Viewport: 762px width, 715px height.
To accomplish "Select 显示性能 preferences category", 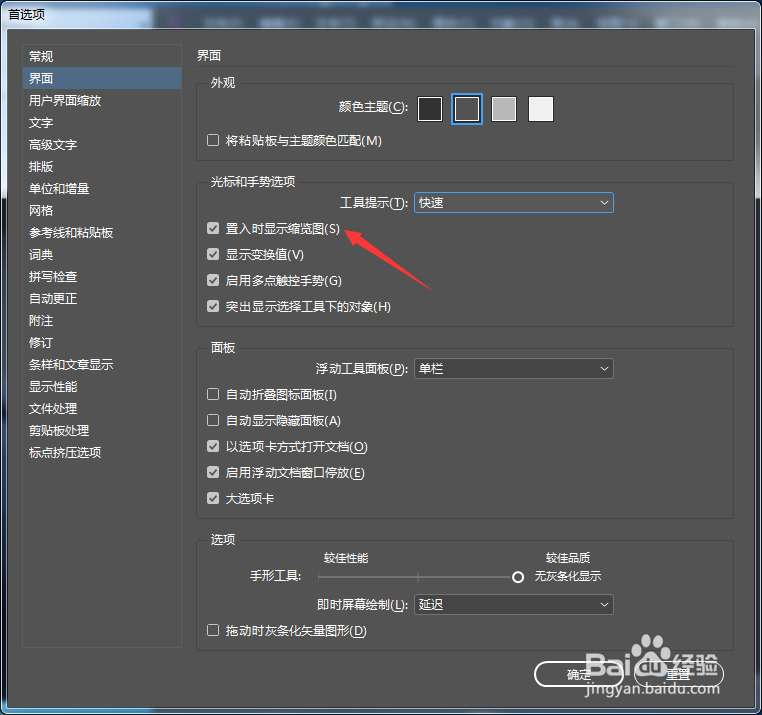I will [x=102, y=387].
